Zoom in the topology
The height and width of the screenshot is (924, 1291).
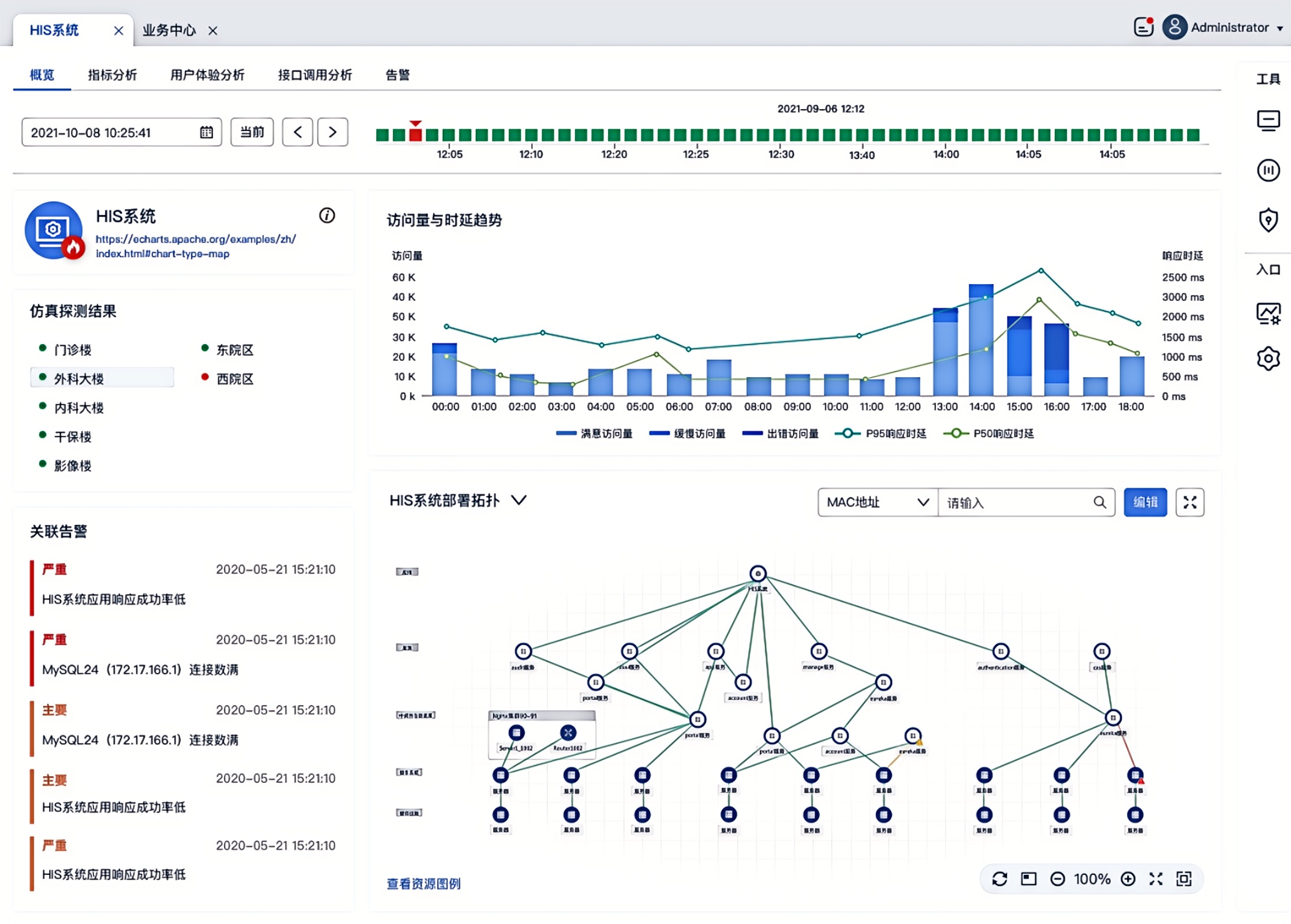coord(1128,879)
